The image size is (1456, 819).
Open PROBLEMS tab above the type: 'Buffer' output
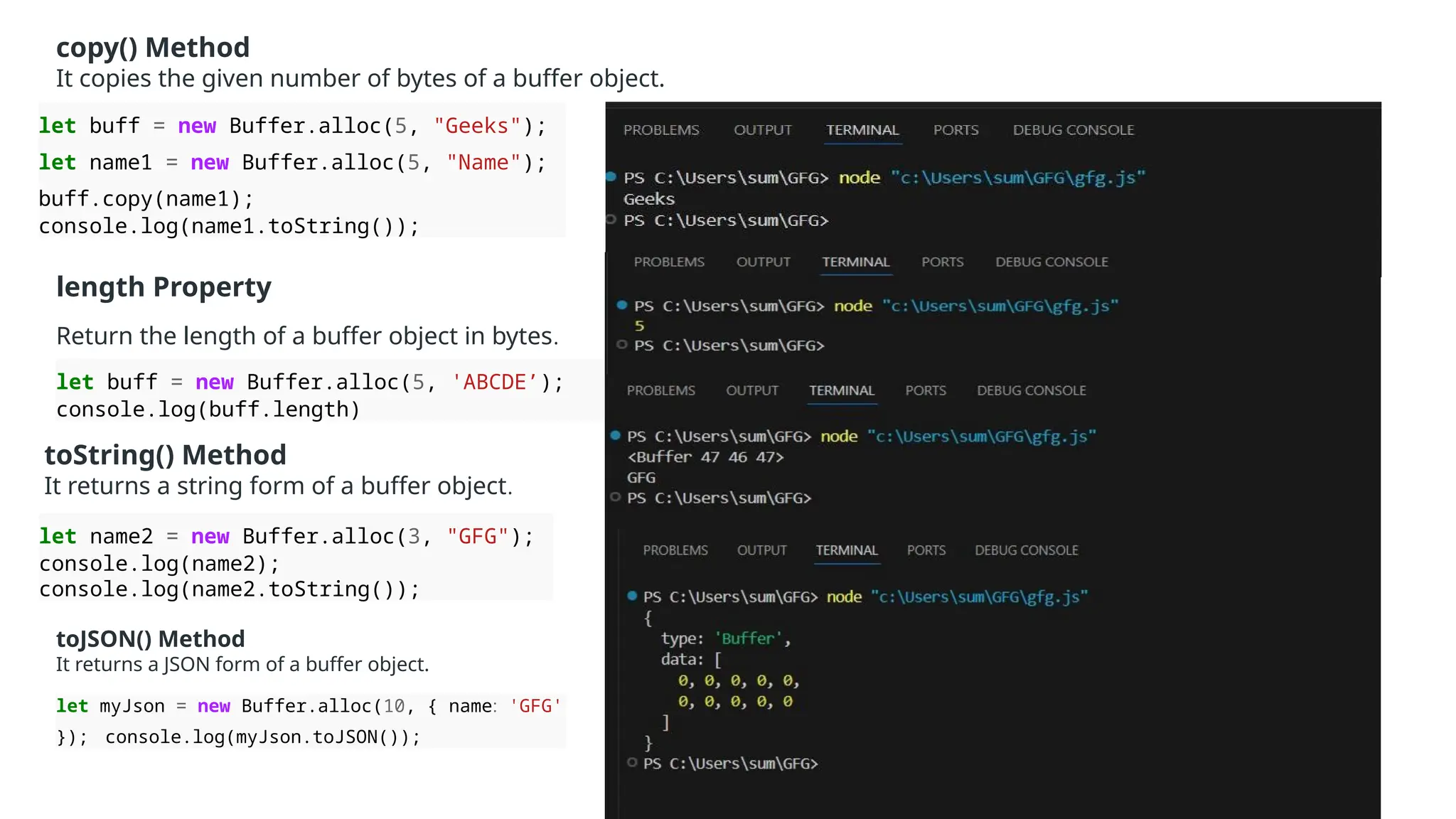point(675,550)
